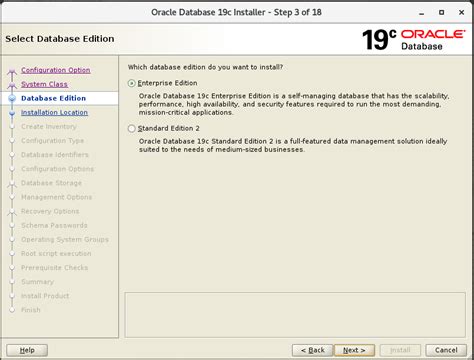Image resolution: width=474 pixels, height=360 pixels.
Task: Click the Select Database Edition heading
Action: tap(60, 39)
